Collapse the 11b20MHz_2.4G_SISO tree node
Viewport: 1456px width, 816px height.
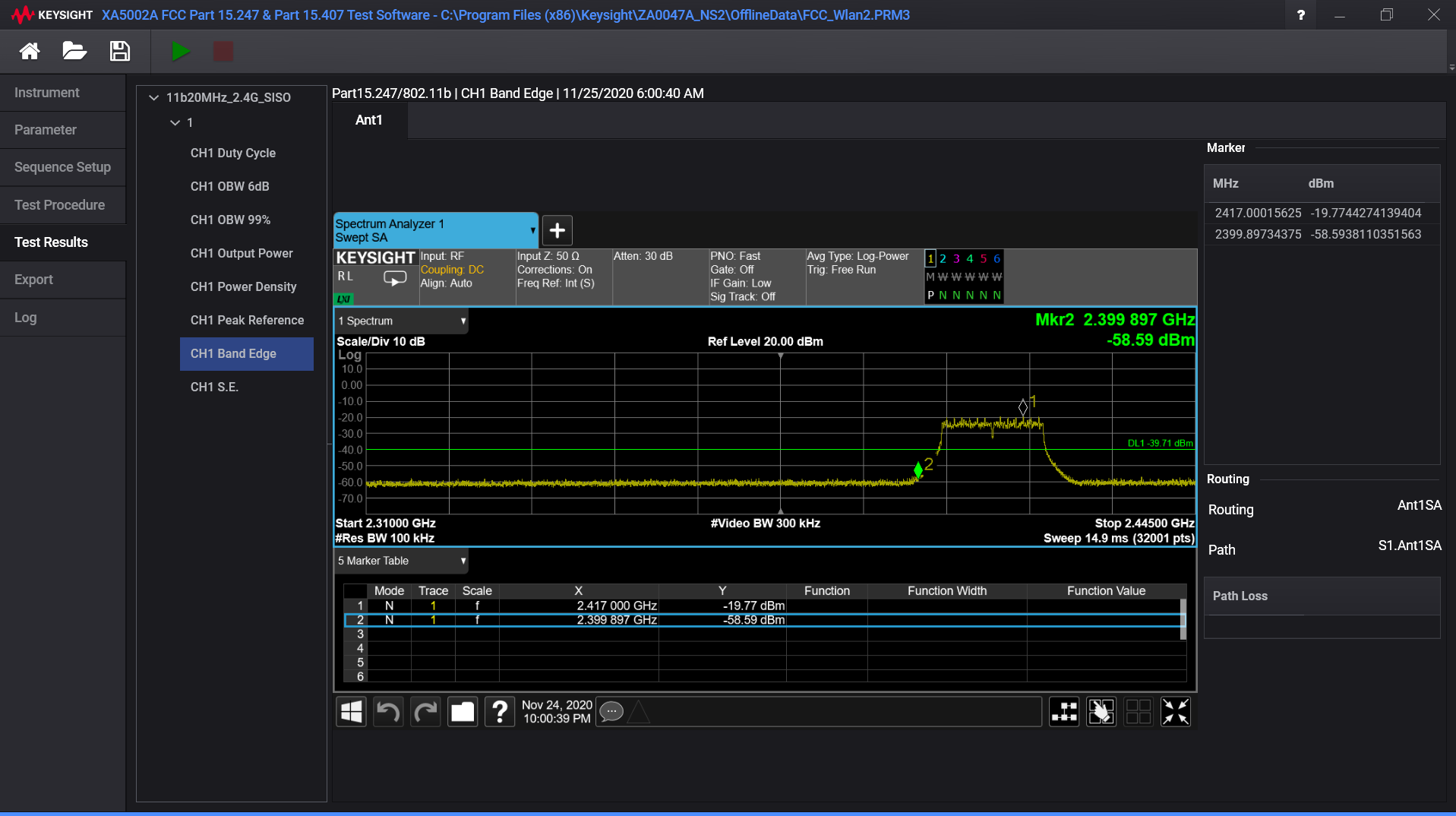click(154, 97)
